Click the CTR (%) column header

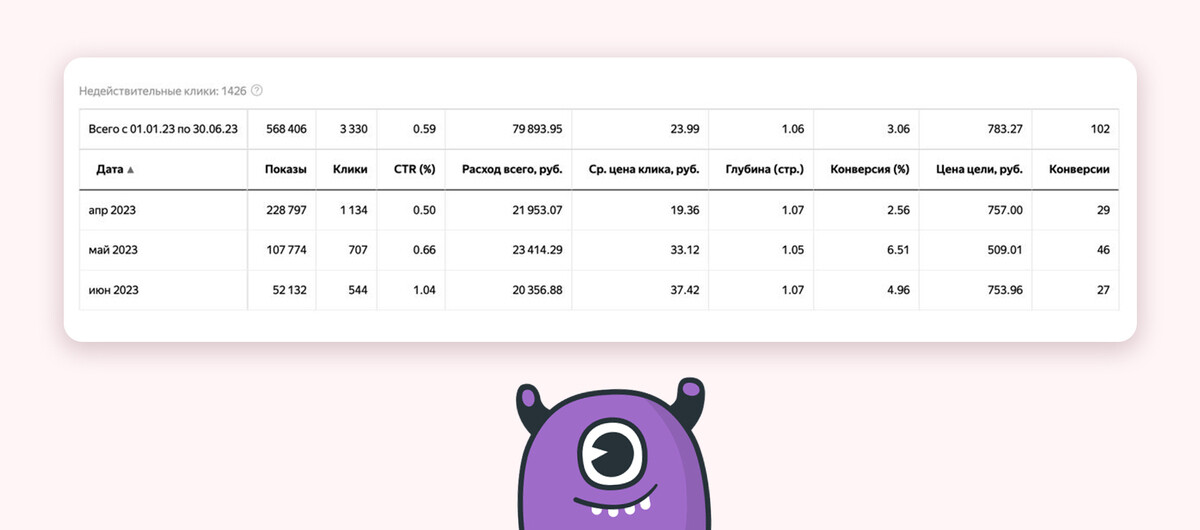tap(415, 169)
